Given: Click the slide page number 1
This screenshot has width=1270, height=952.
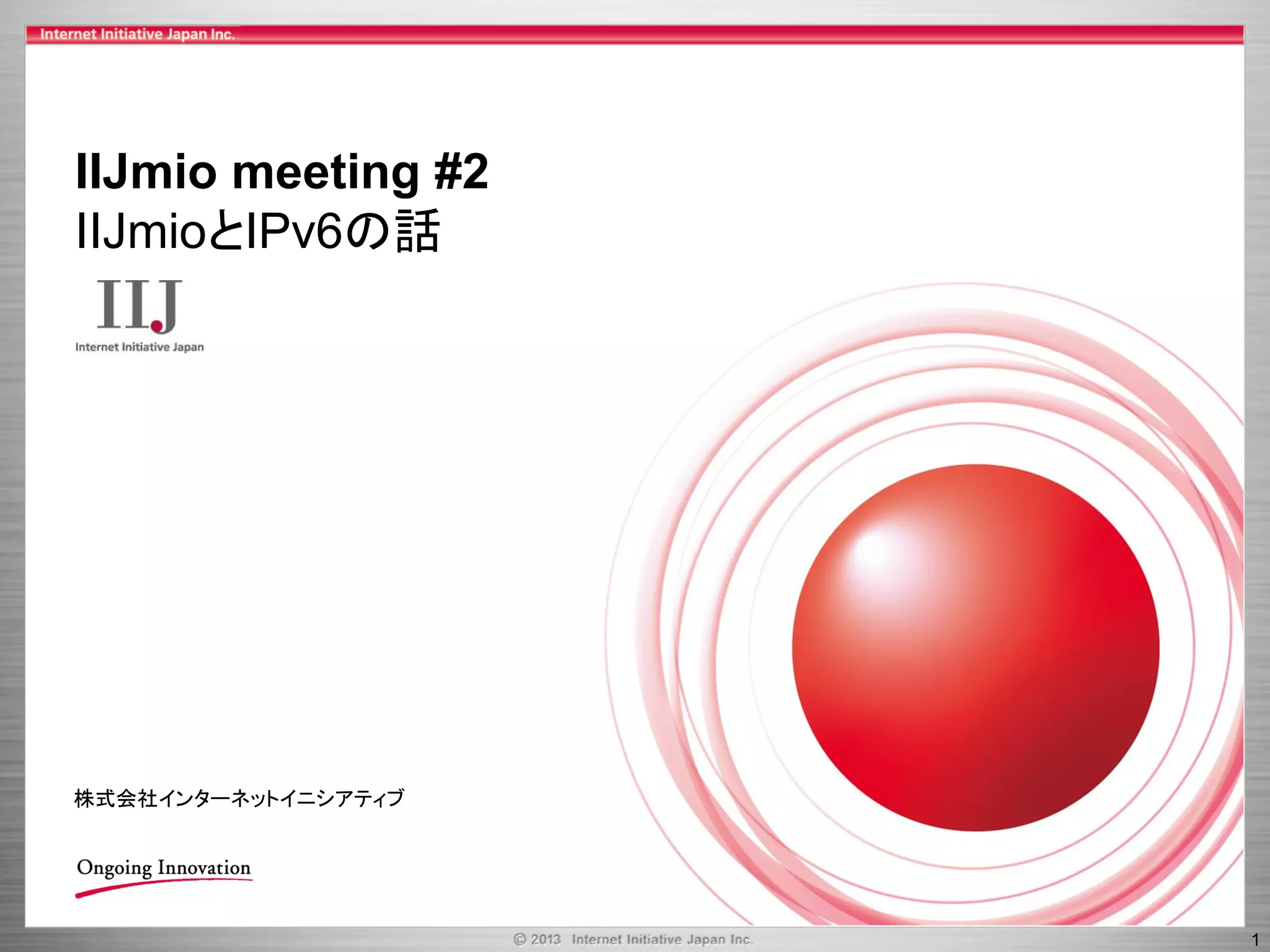Looking at the screenshot, I should coord(1255,940).
